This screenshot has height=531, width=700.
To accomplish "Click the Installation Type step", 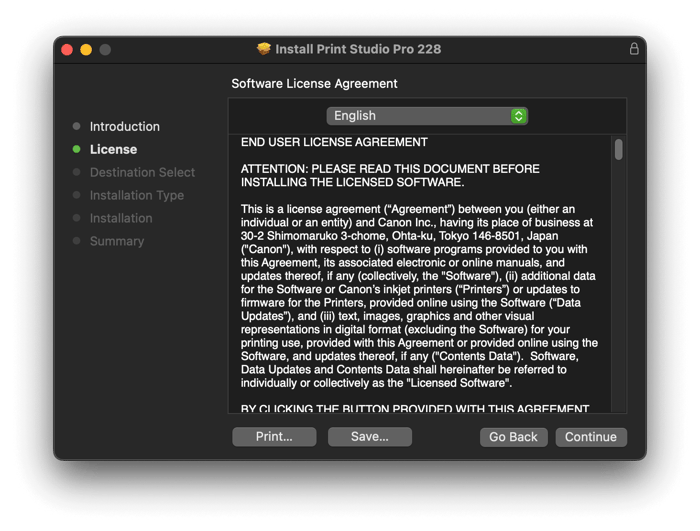I will click(x=137, y=195).
